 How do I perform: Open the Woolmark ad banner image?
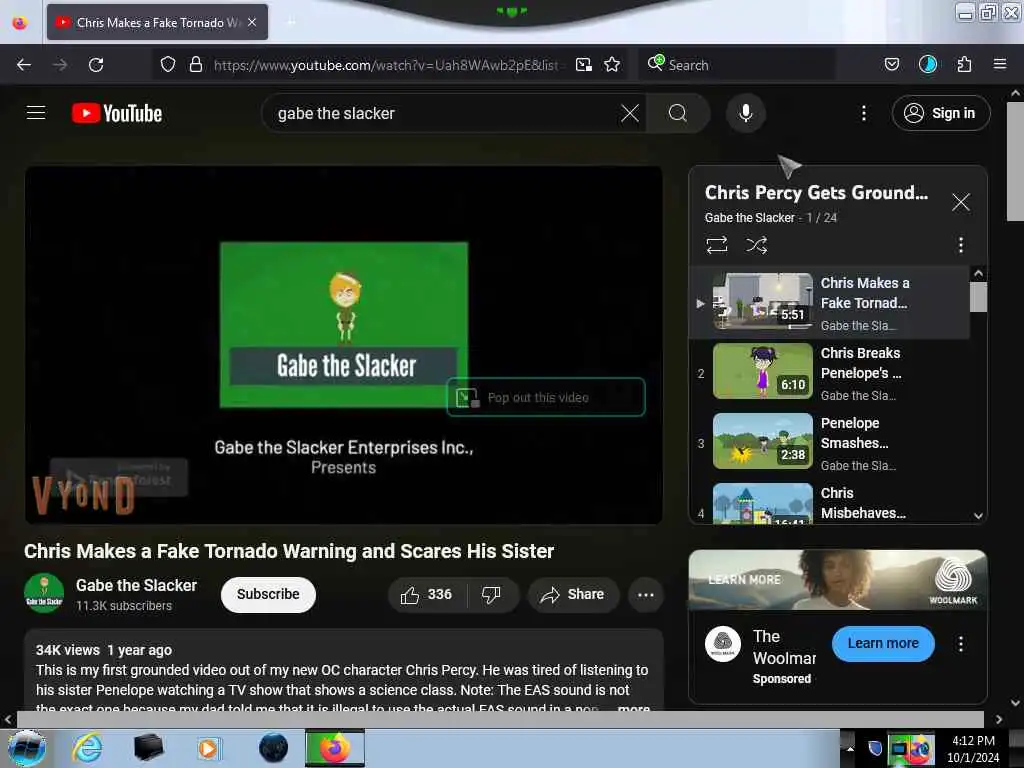pos(837,580)
